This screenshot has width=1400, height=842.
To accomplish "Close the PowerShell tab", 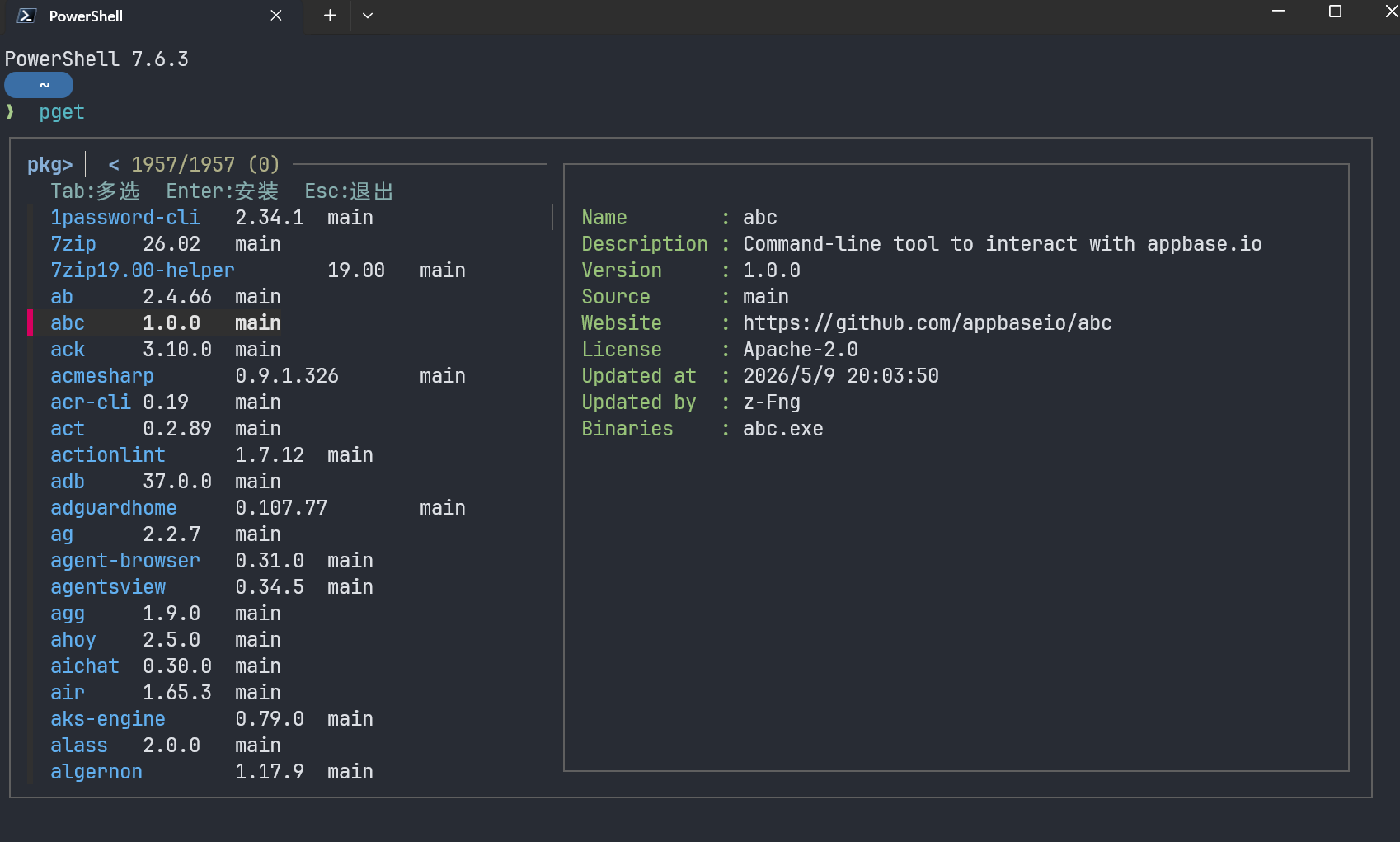I will tap(276, 16).
